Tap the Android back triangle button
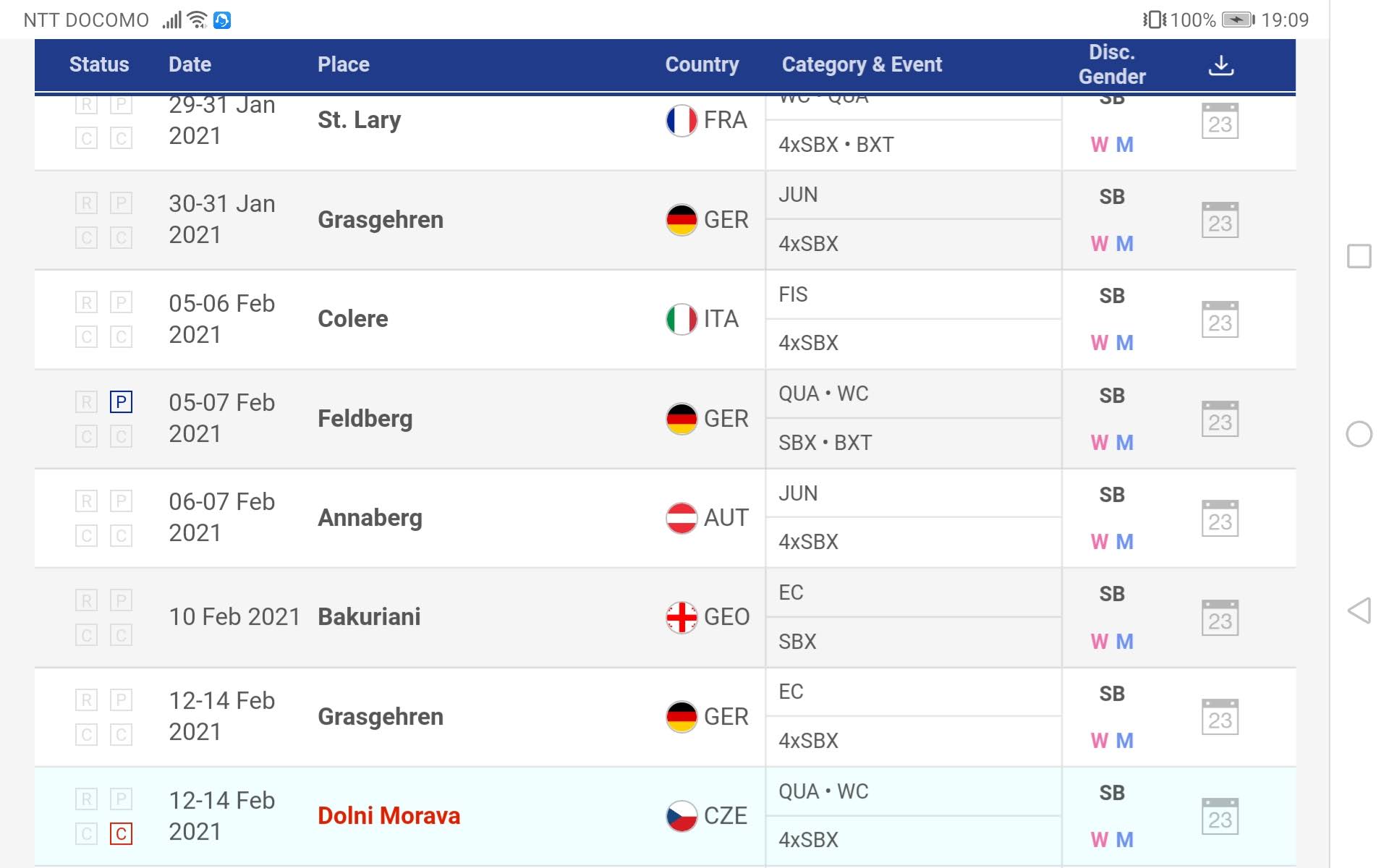1389x868 pixels. click(1359, 610)
